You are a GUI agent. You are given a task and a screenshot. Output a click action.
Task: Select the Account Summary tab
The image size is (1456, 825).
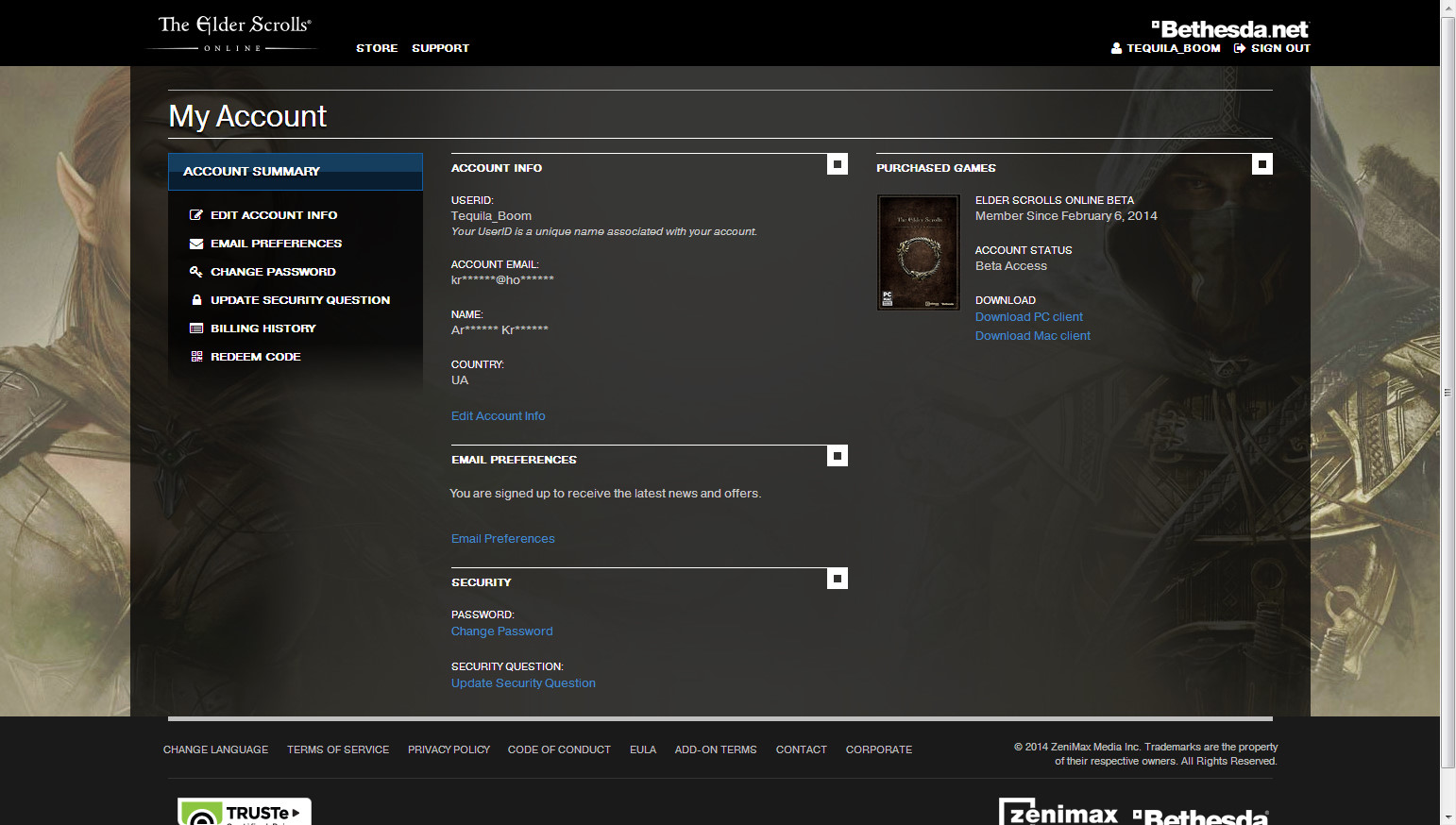[296, 172]
